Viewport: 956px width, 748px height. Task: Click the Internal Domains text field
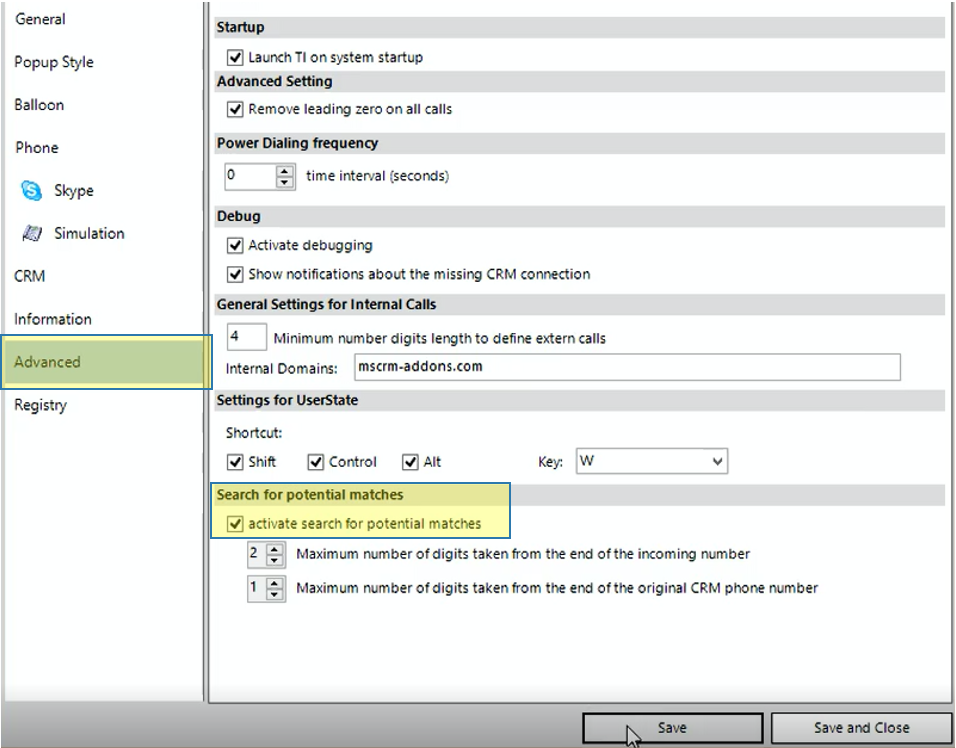coord(627,367)
